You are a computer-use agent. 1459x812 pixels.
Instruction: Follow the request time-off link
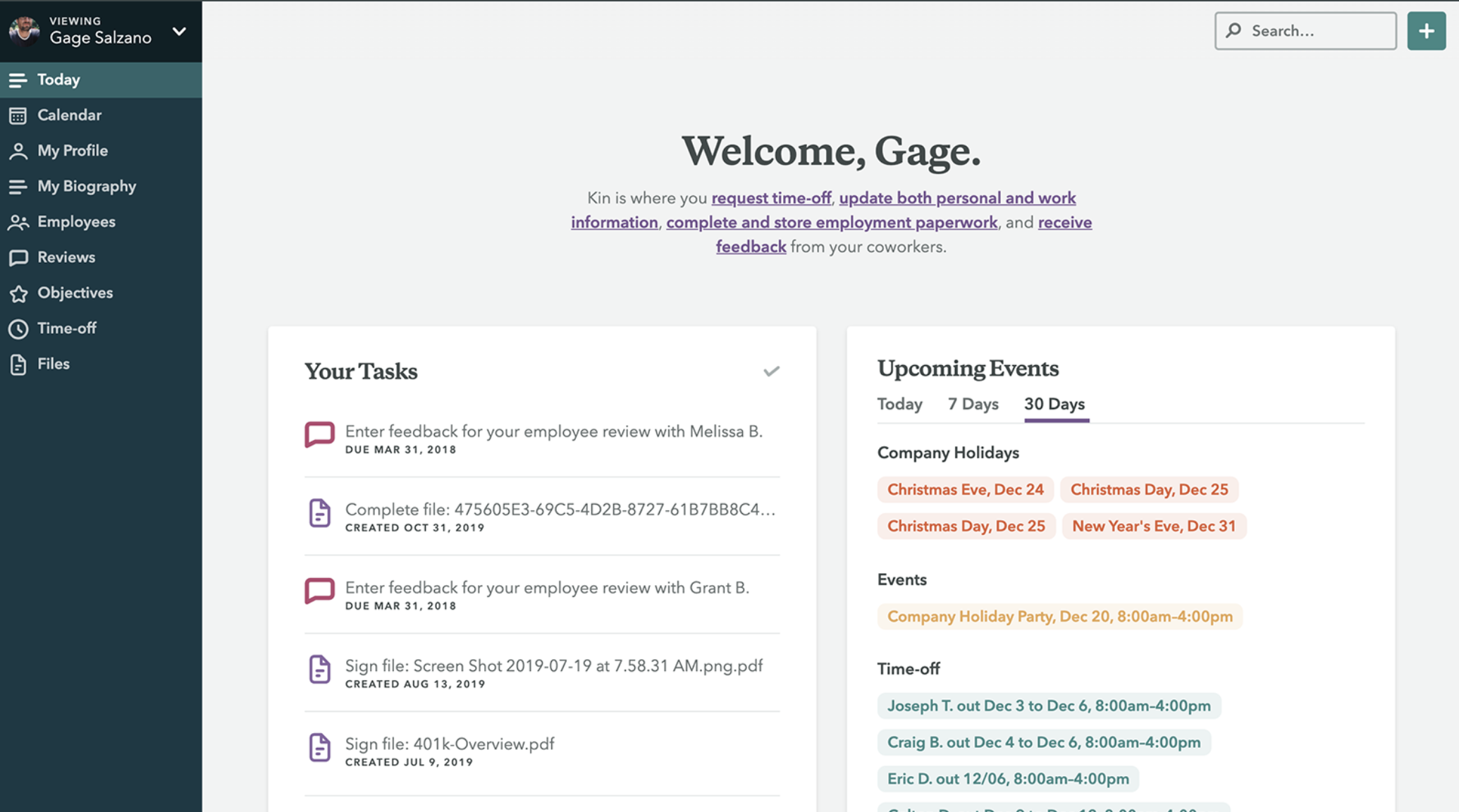(771, 198)
